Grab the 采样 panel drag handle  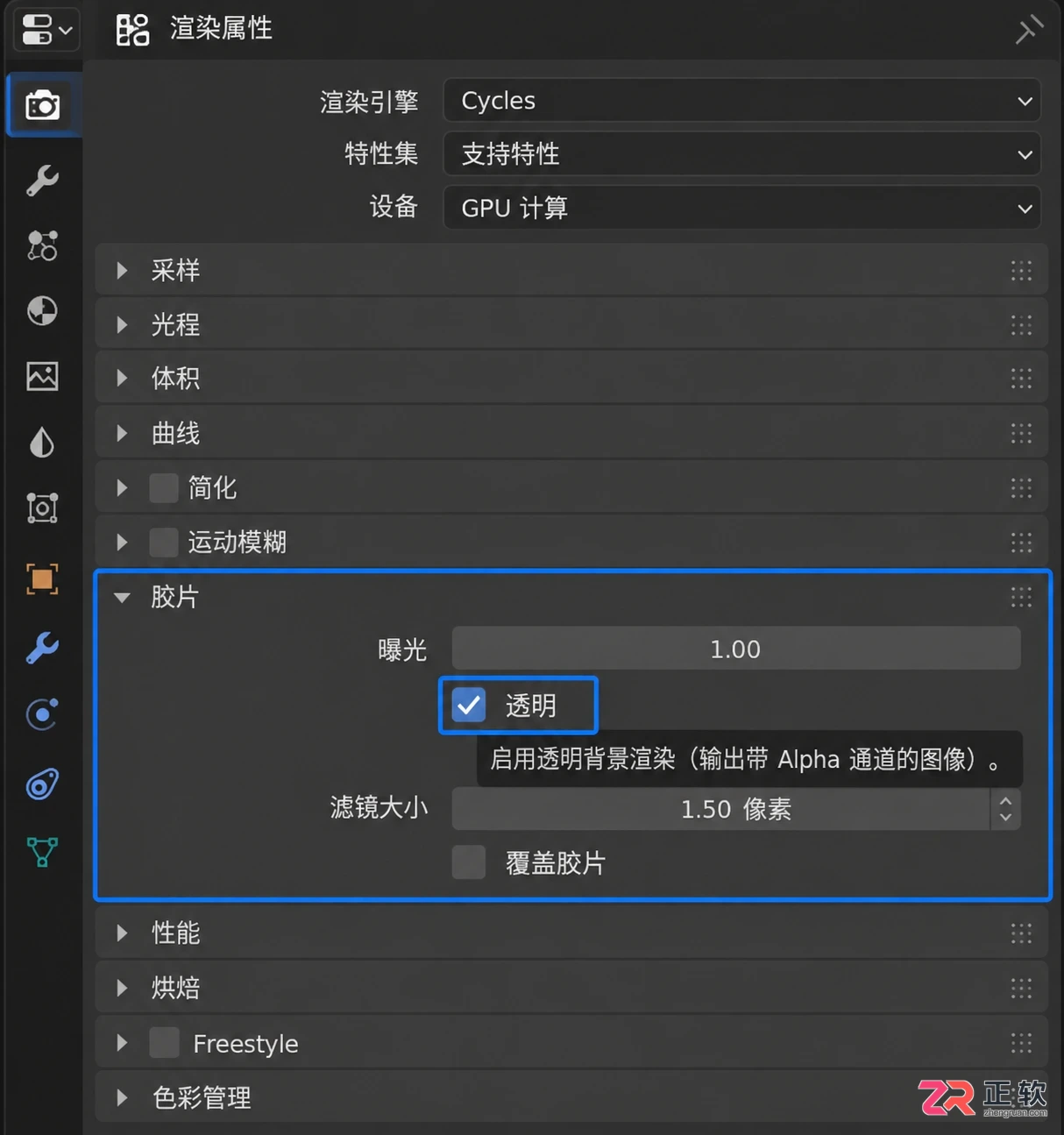pyautogui.click(x=1021, y=270)
